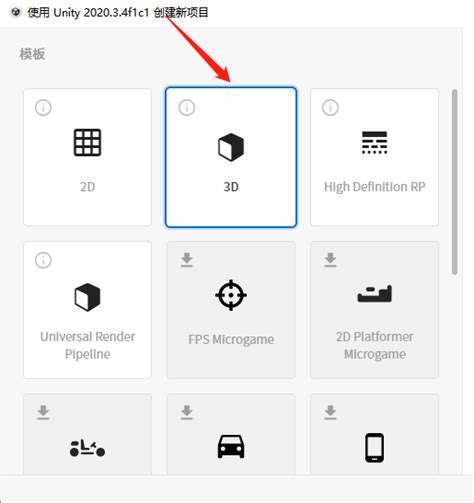Select the Universal Render Pipeline cube icon

click(x=87, y=297)
